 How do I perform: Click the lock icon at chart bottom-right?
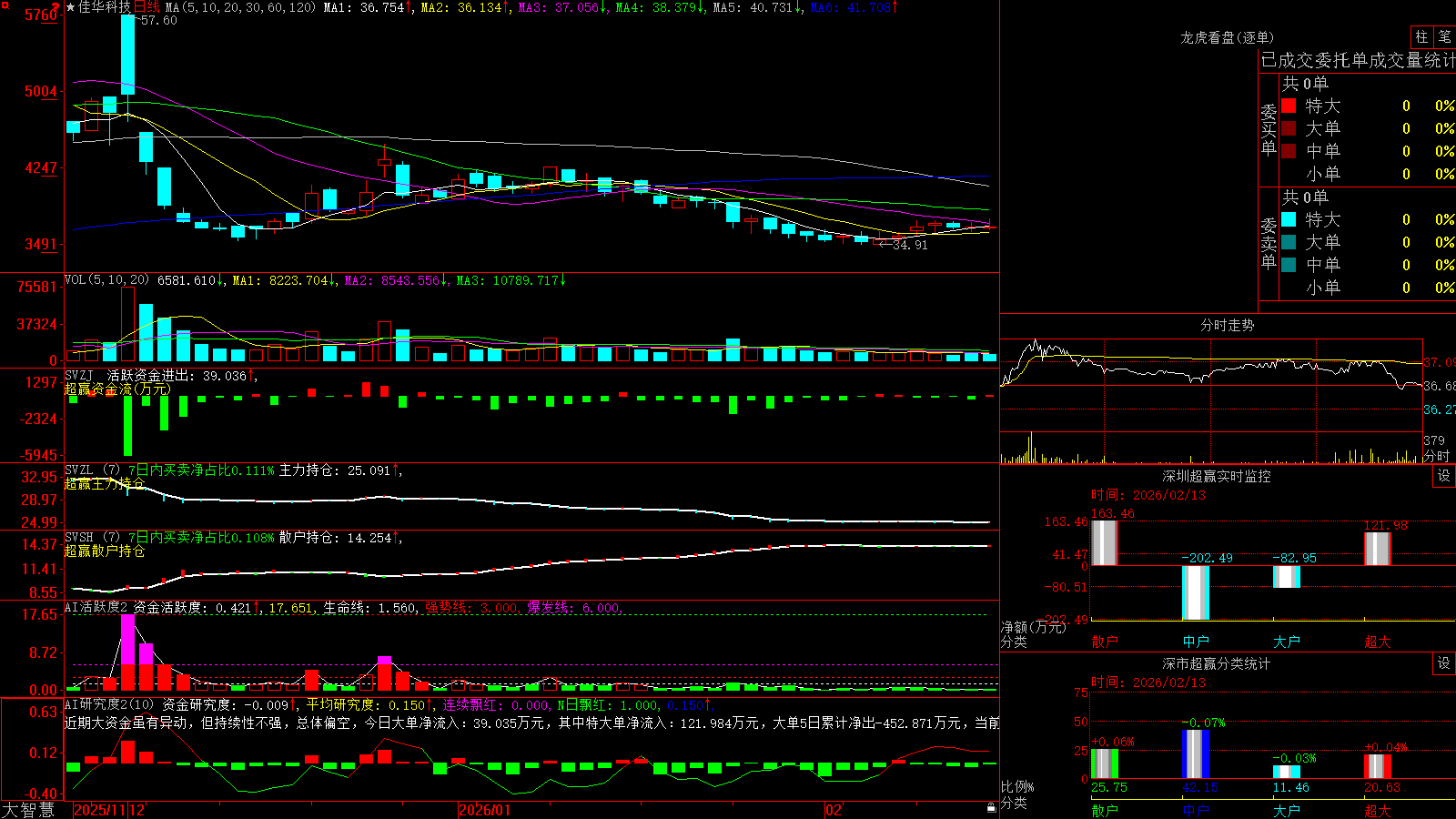(991, 807)
